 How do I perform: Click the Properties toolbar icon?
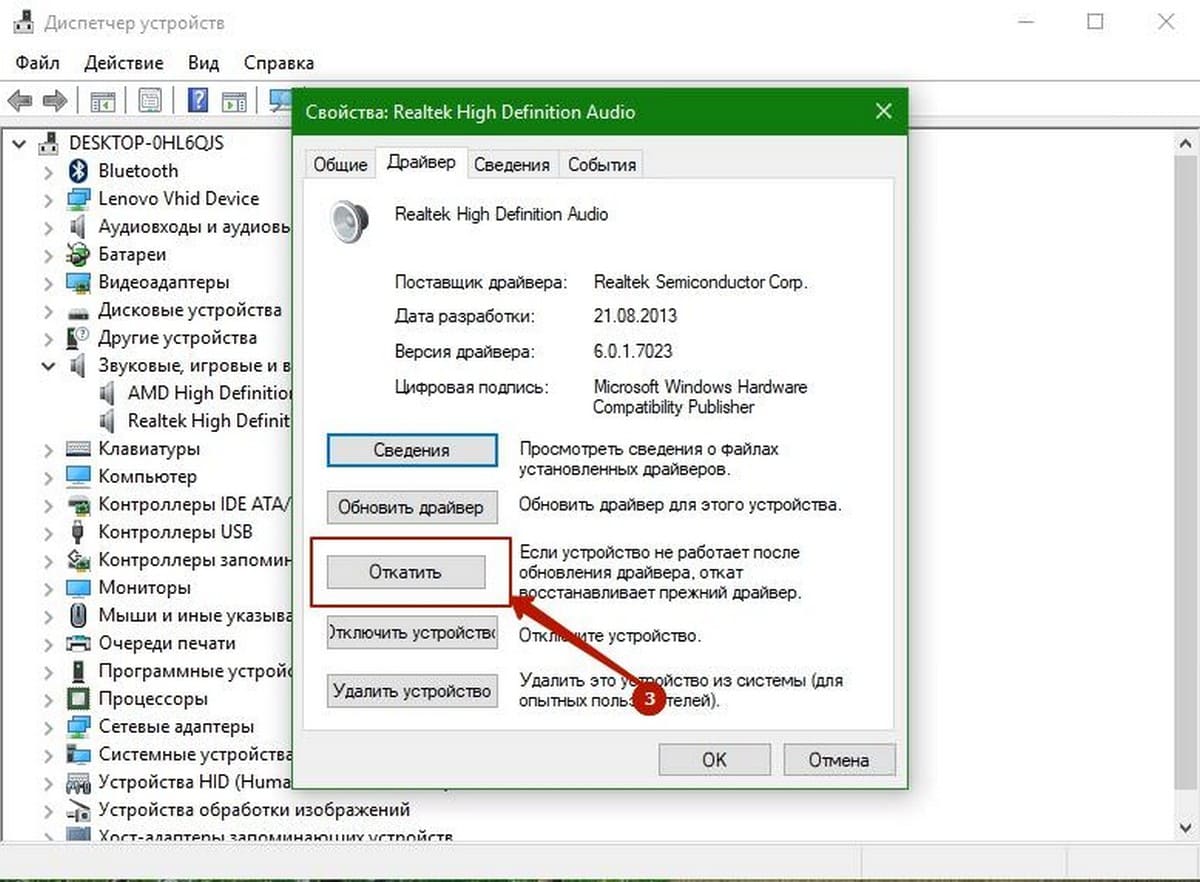tap(150, 101)
